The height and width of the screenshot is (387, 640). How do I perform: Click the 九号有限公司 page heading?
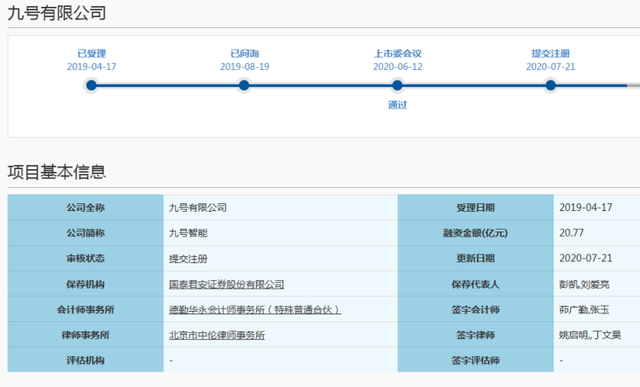(57, 13)
